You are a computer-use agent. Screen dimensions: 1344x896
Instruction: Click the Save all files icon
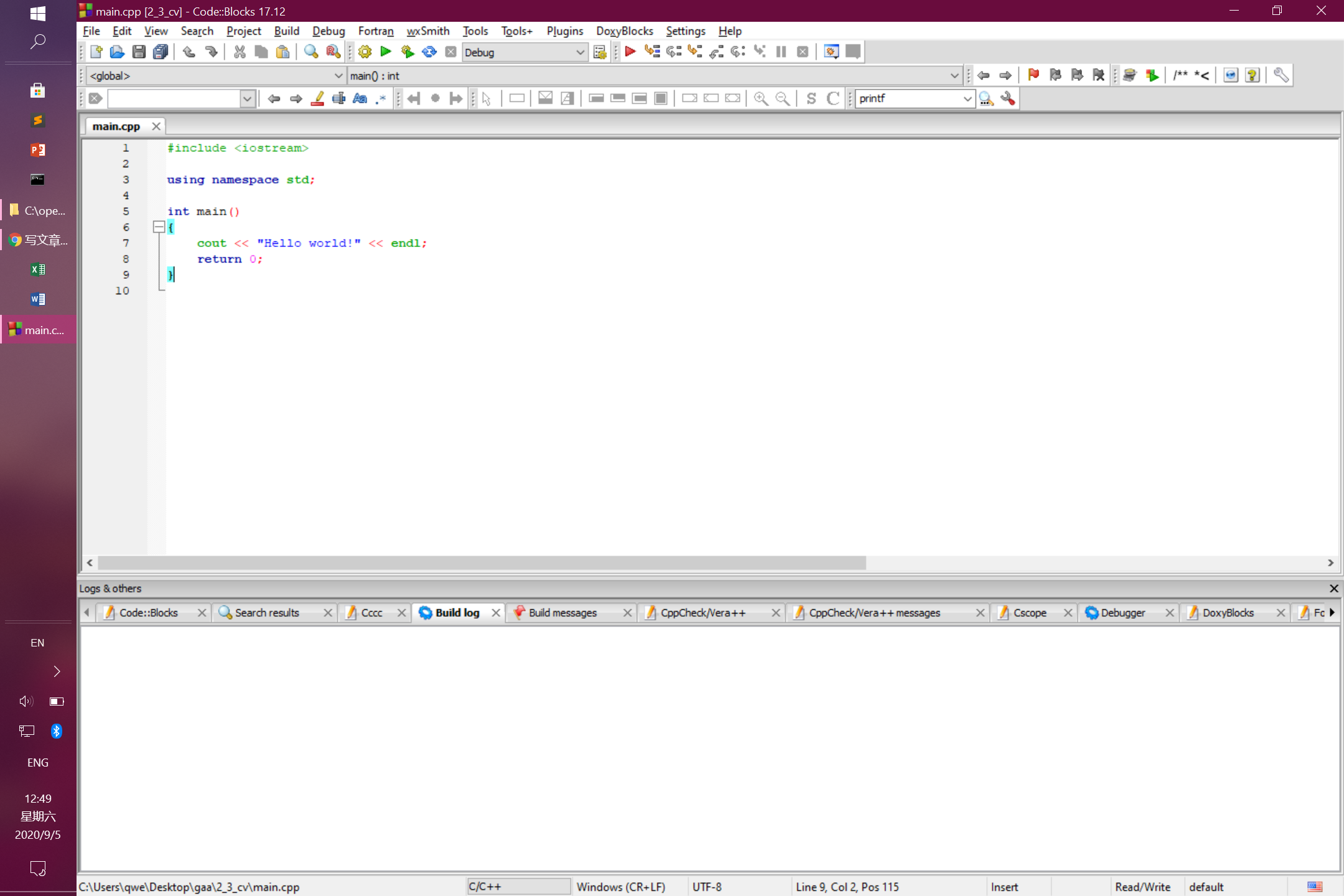[161, 52]
